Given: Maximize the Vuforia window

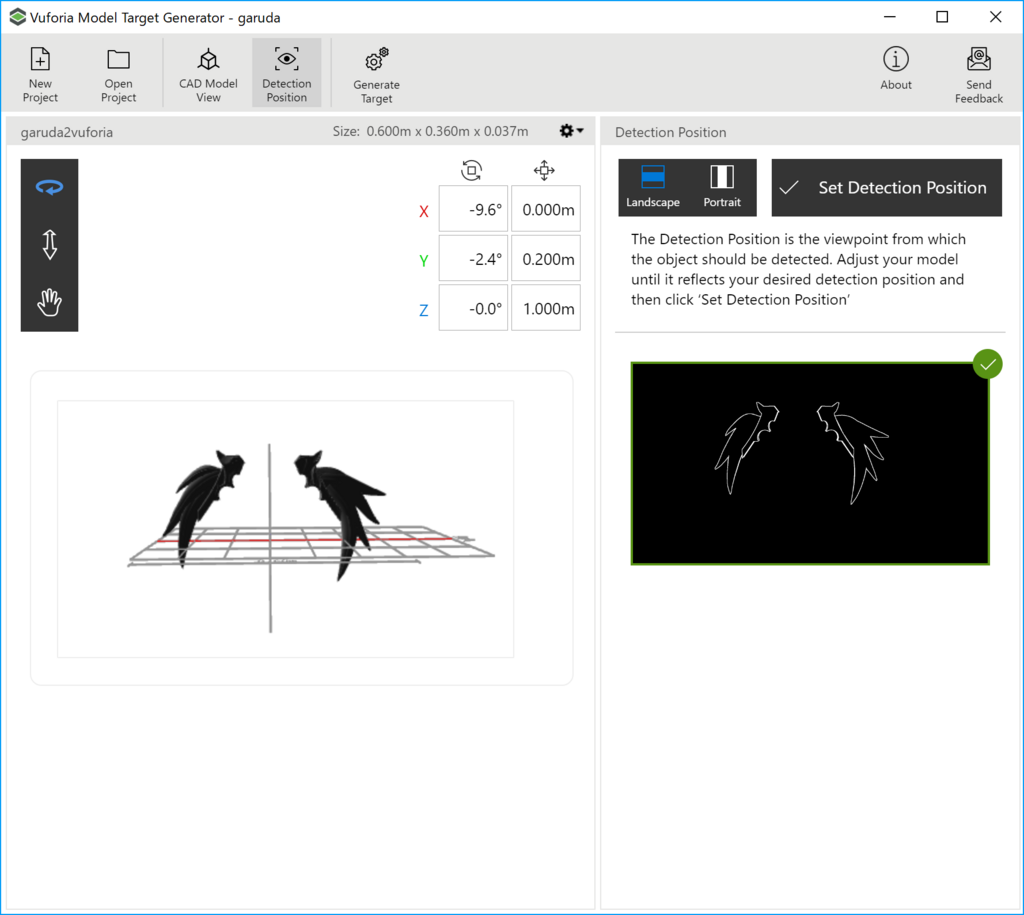Looking at the screenshot, I should pos(942,17).
